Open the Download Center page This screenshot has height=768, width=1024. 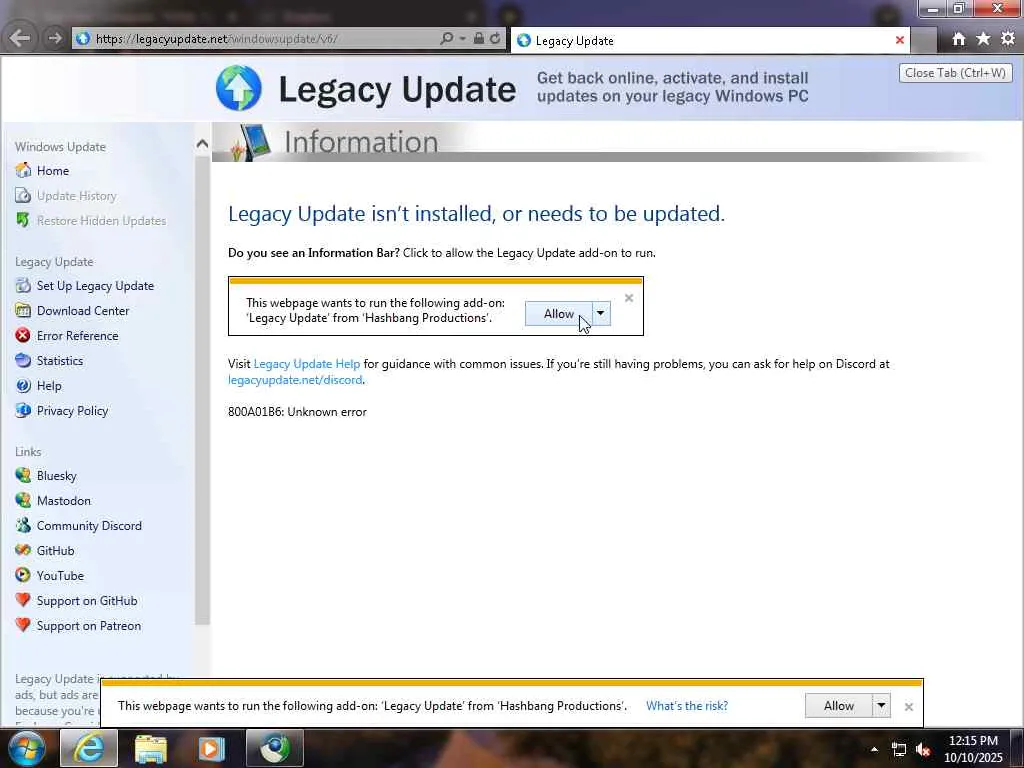coord(83,310)
